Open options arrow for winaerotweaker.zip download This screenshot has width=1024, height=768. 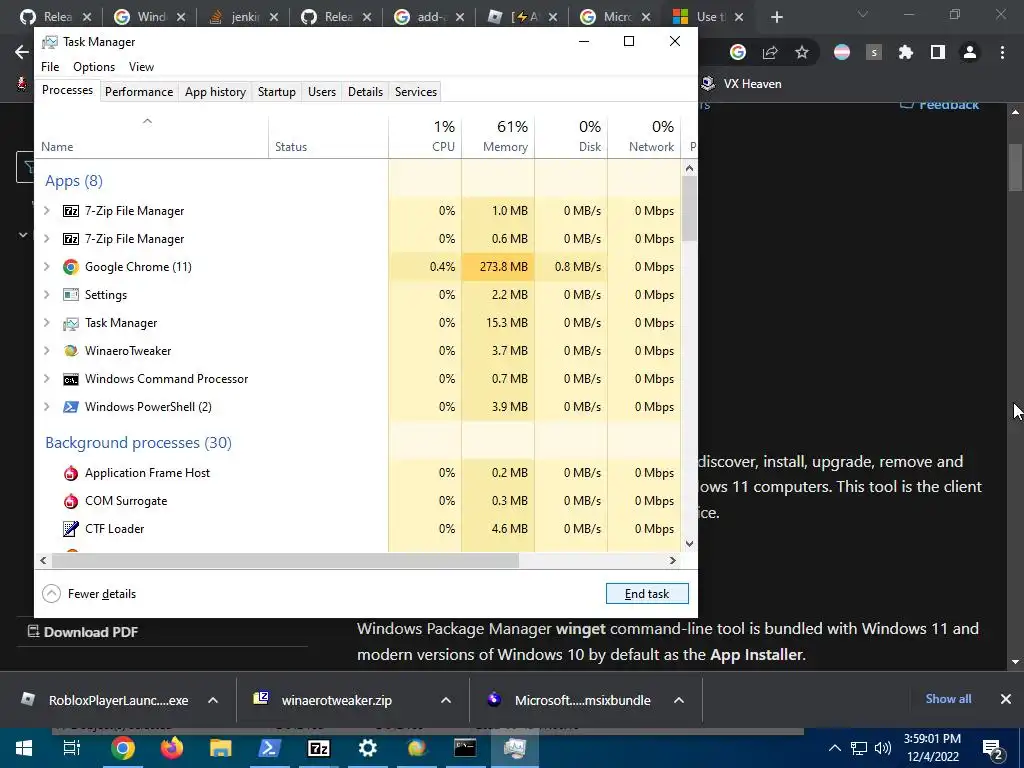pos(446,700)
